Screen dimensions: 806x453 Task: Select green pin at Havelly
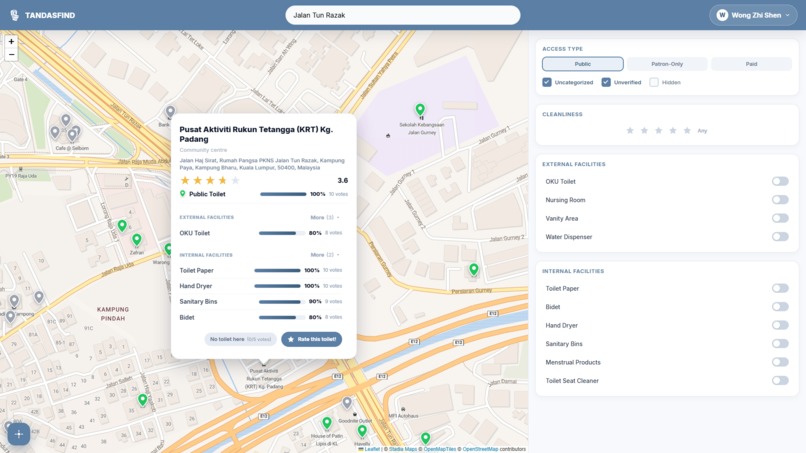pyautogui.click(x=362, y=430)
